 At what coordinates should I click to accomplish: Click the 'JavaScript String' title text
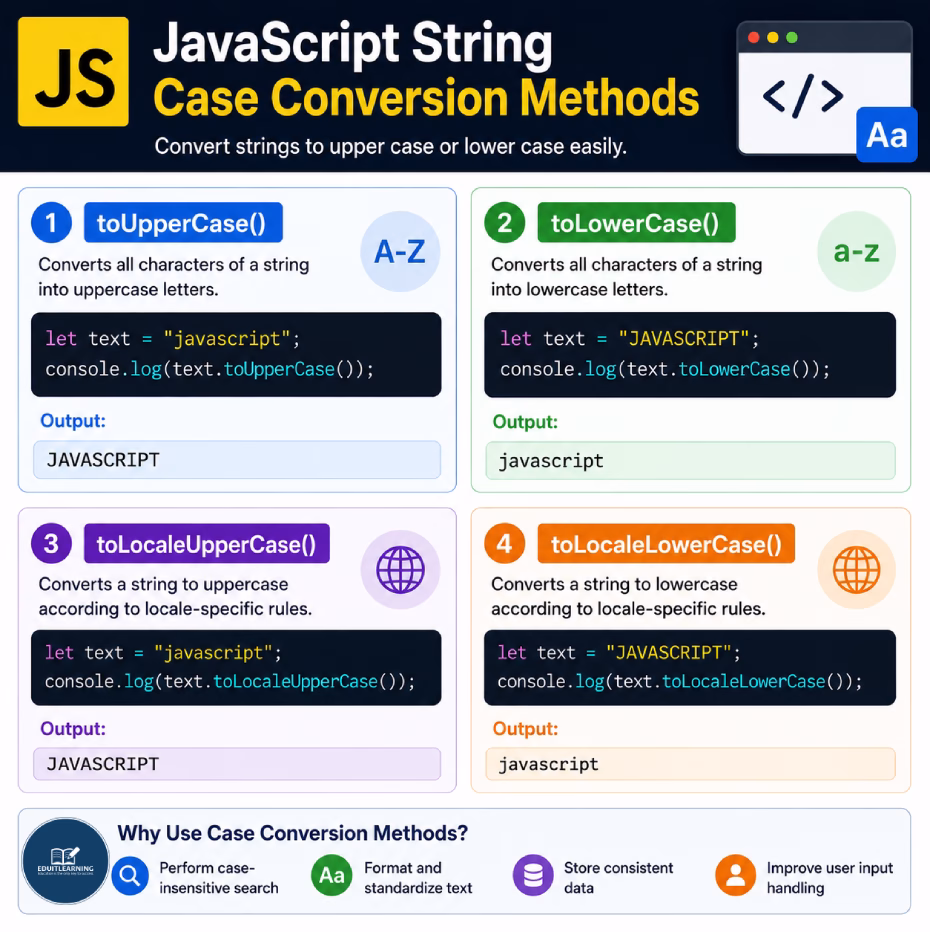pos(353,45)
